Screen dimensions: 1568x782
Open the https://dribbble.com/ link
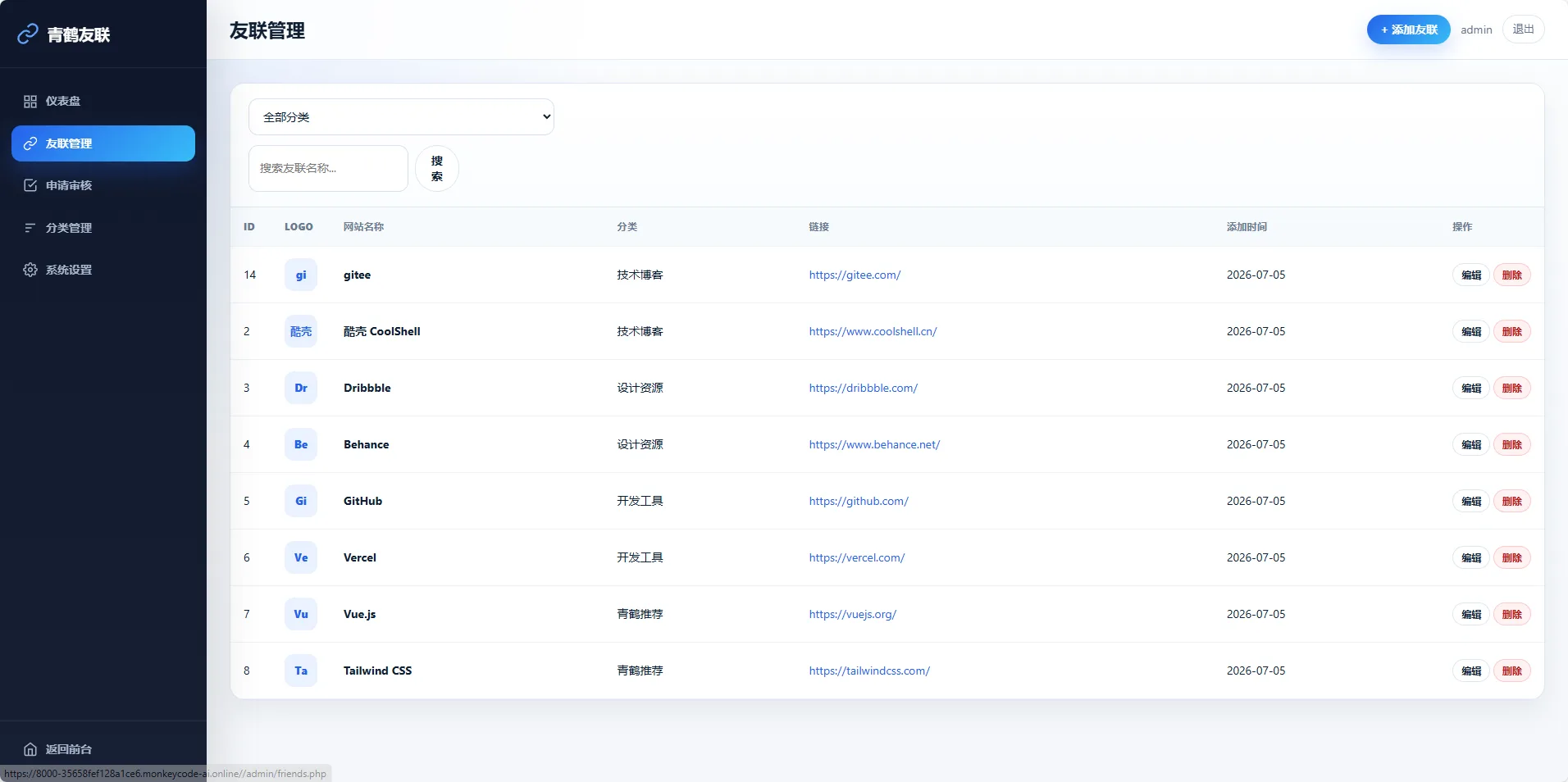tap(863, 388)
